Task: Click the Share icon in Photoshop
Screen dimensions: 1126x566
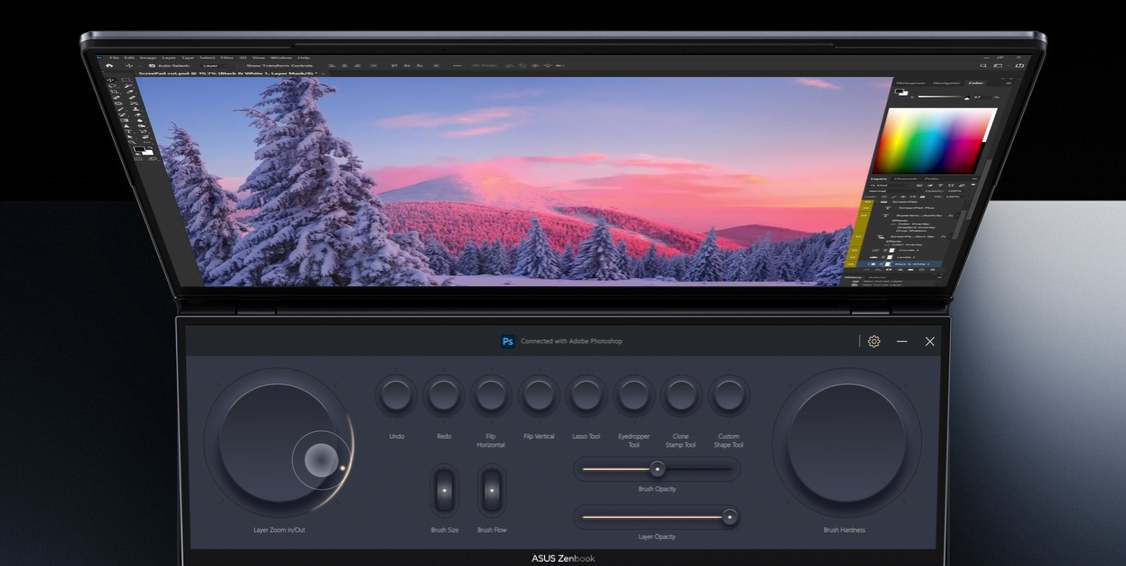Action: [1020, 65]
